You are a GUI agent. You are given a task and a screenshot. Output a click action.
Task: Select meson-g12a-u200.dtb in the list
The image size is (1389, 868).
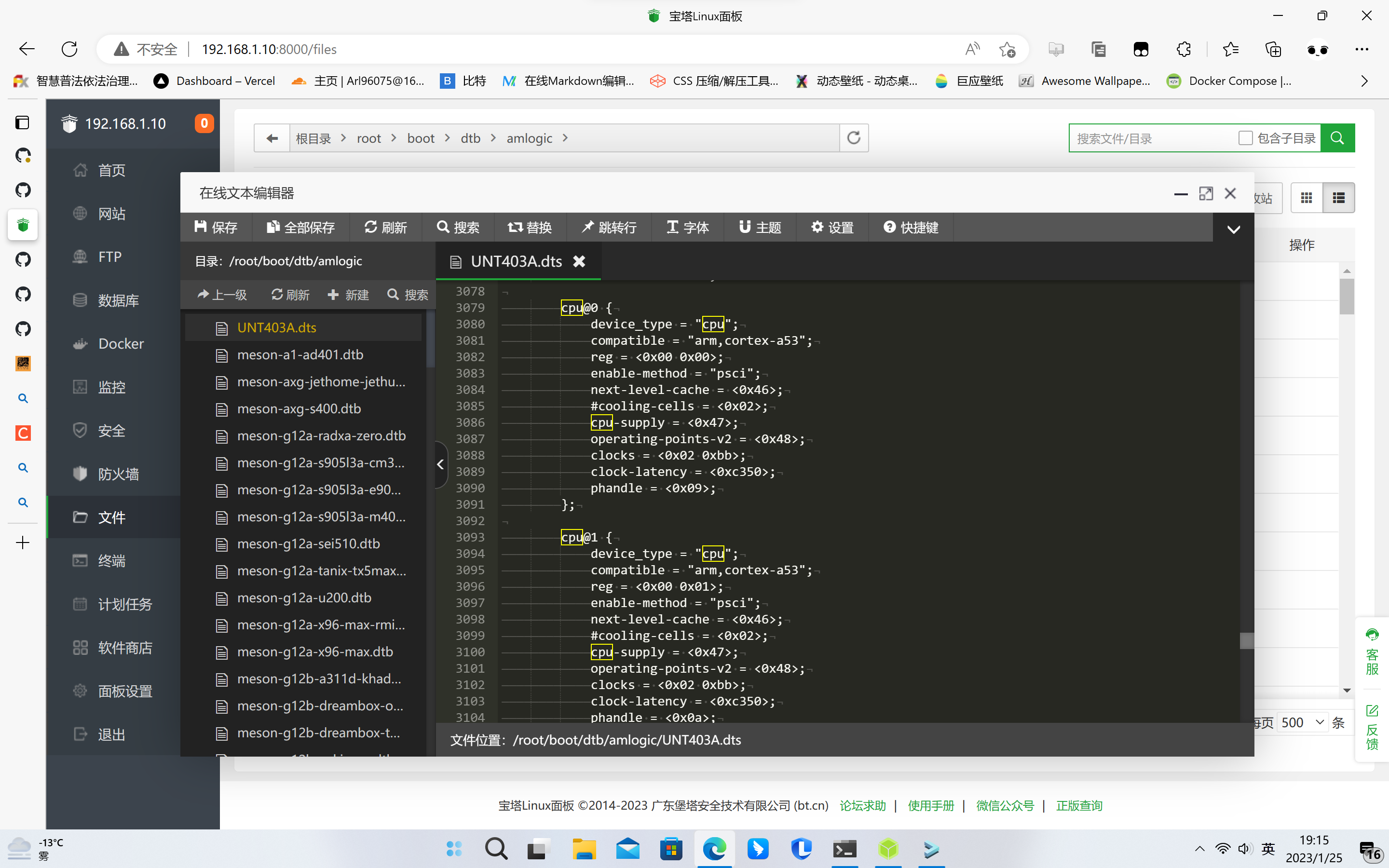pyautogui.click(x=304, y=597)
